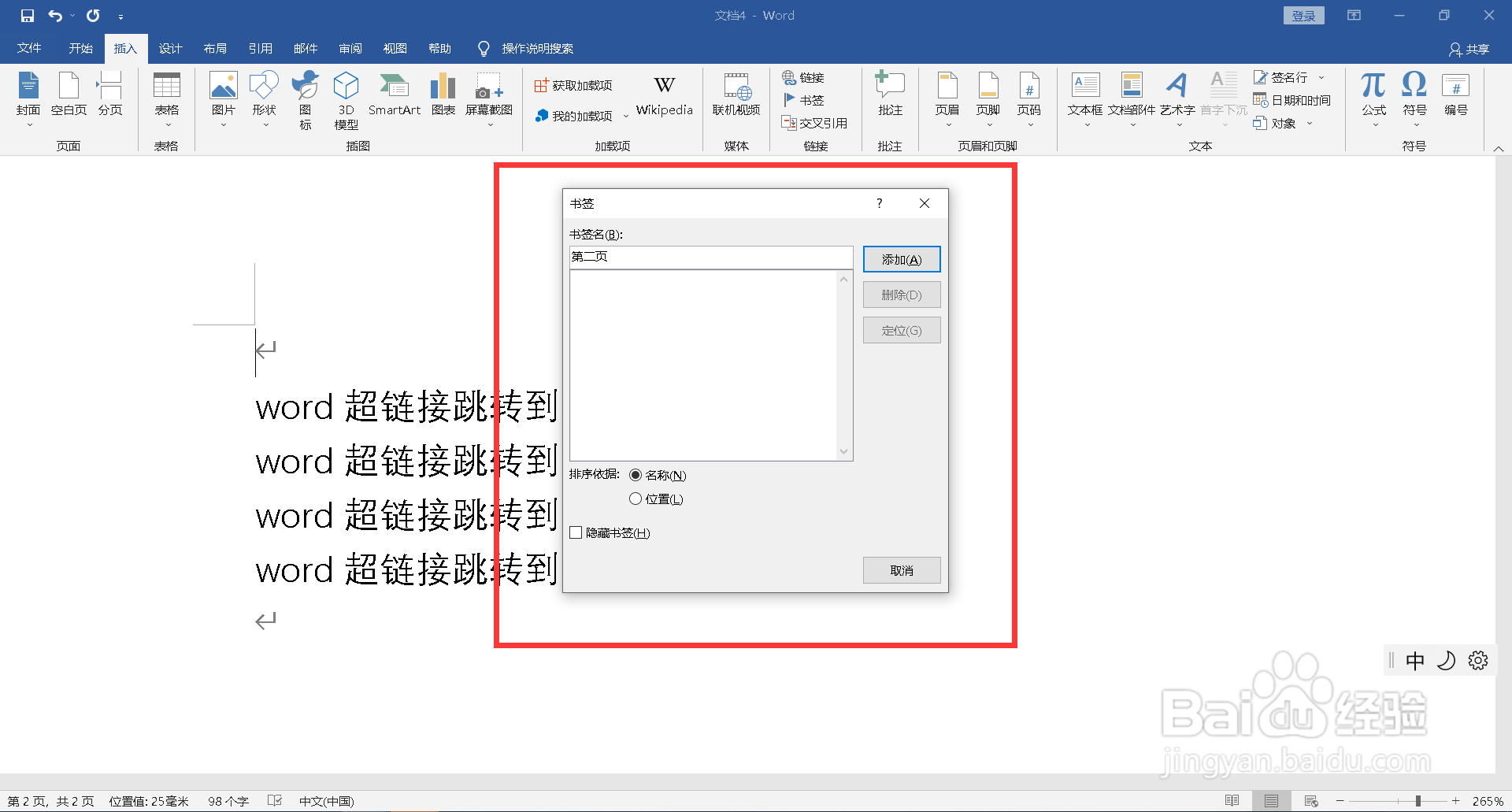Insert an Equation (公式)

coord(1374,100)
